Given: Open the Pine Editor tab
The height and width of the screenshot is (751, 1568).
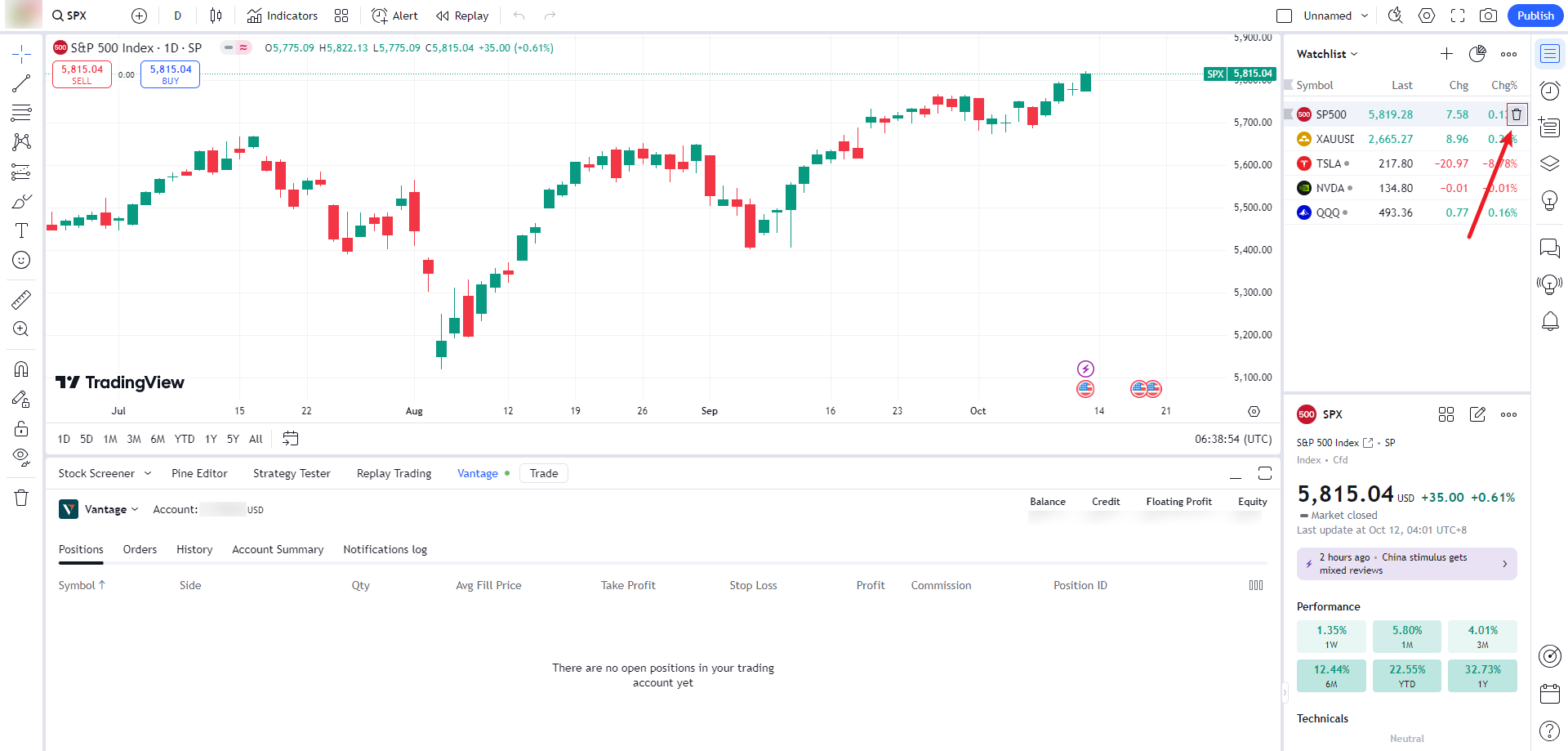Looking at the screenshot, I should 199,473.
